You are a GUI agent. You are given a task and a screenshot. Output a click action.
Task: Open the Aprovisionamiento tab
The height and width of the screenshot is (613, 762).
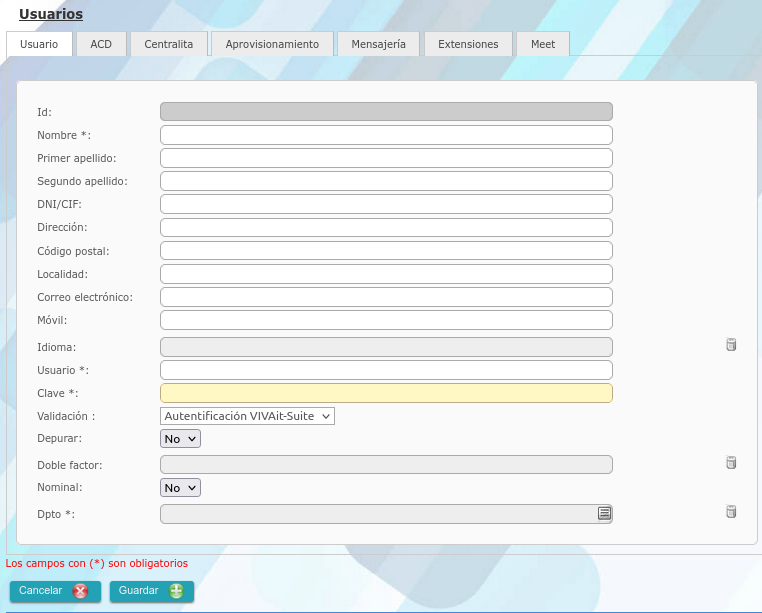tap(272, 44)
